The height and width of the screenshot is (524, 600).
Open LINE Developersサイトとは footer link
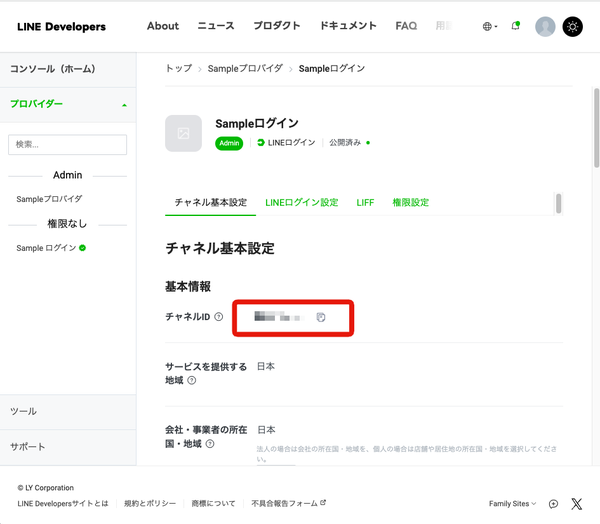[x=63, y=504]
